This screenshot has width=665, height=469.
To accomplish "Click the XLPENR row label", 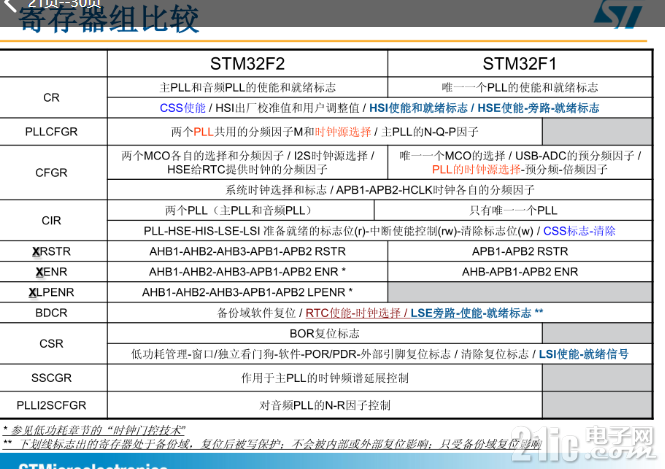I will point(51,292).
